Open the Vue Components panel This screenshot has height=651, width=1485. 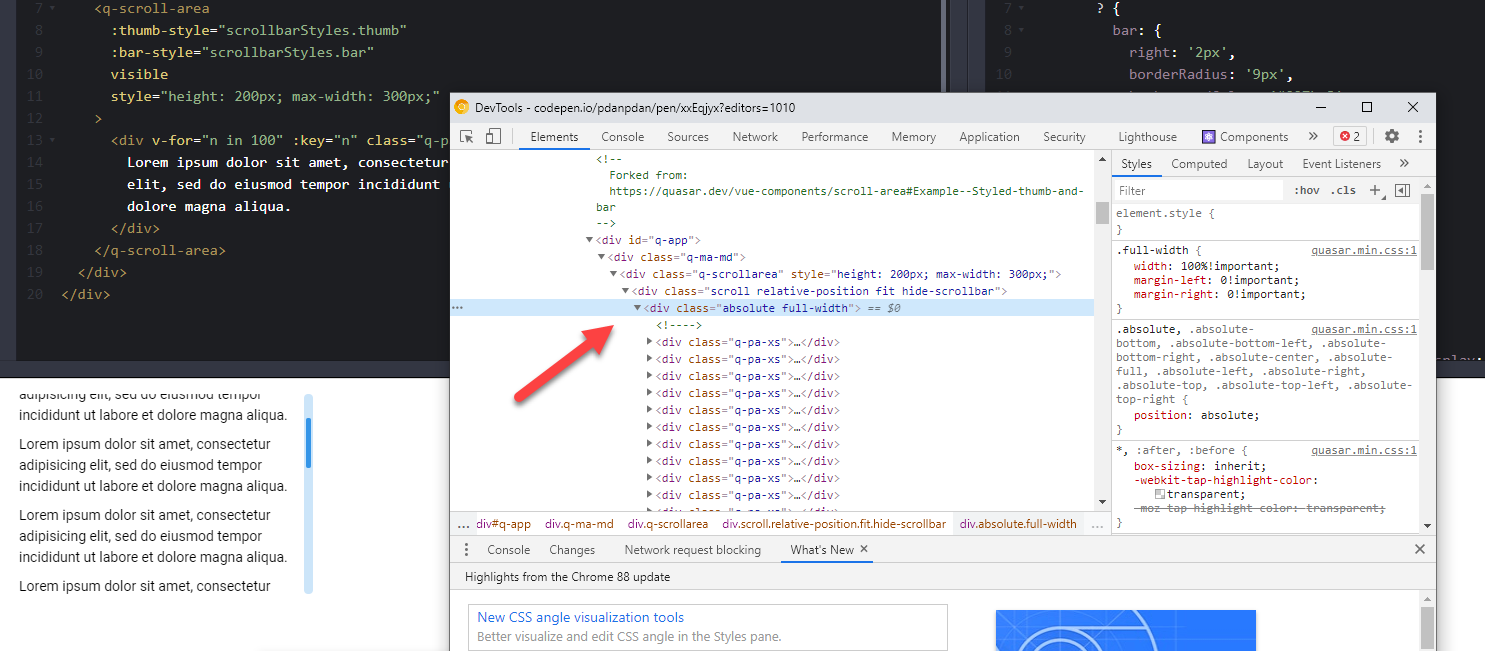point(1245,136)
